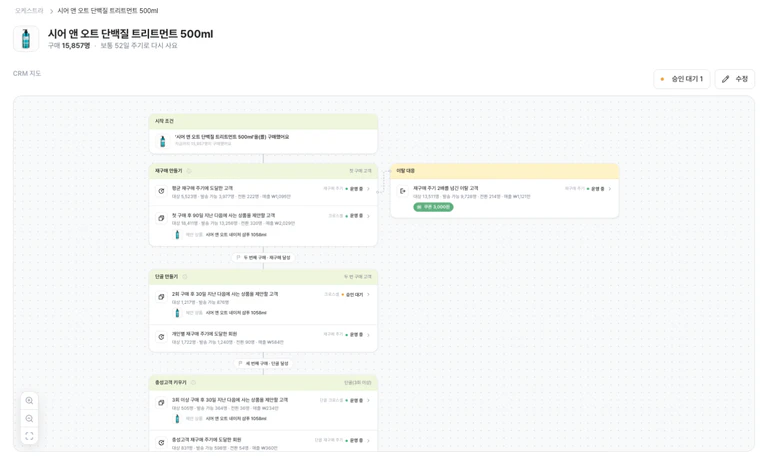The image size is (768, 460).
Task: Select the 충성고객 키우기 section header
Action: 263,383
